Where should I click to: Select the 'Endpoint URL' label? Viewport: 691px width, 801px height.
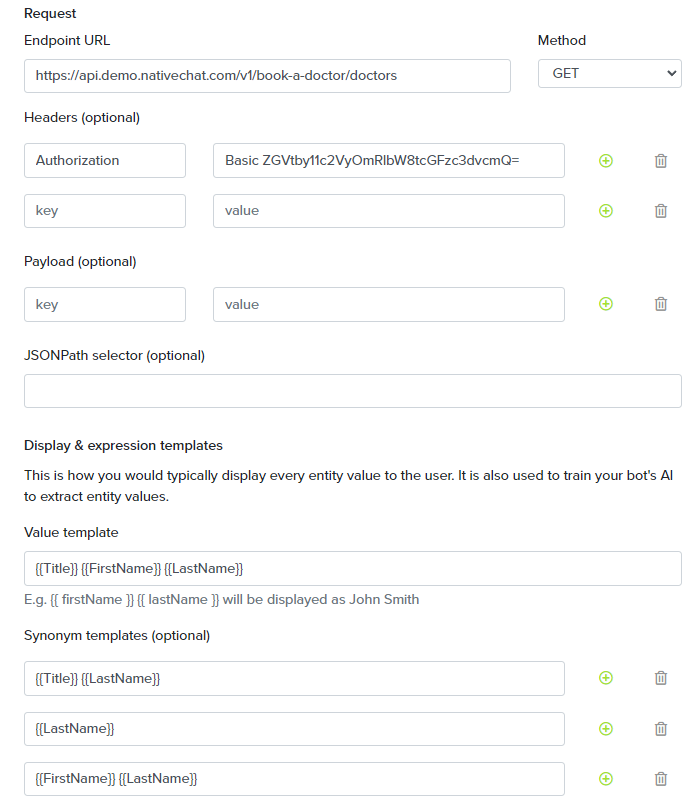point(67,40)
